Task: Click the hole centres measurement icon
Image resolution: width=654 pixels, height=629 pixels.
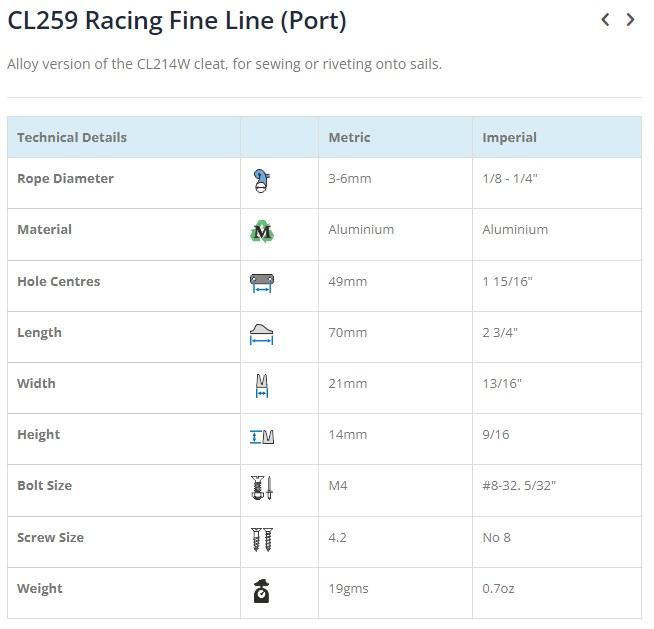Action: (262, 283)
